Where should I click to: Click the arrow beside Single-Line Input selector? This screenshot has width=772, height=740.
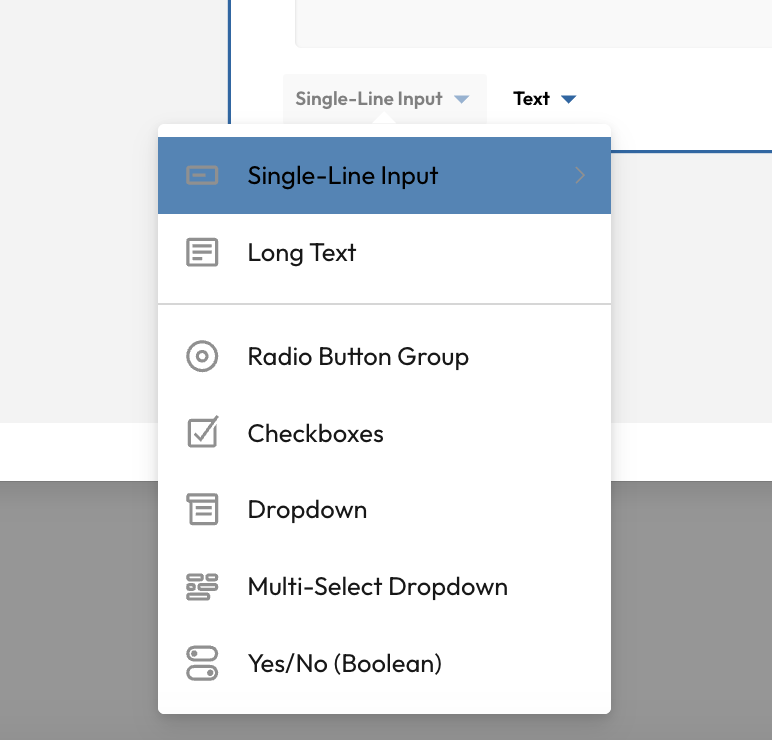[461, 99]
